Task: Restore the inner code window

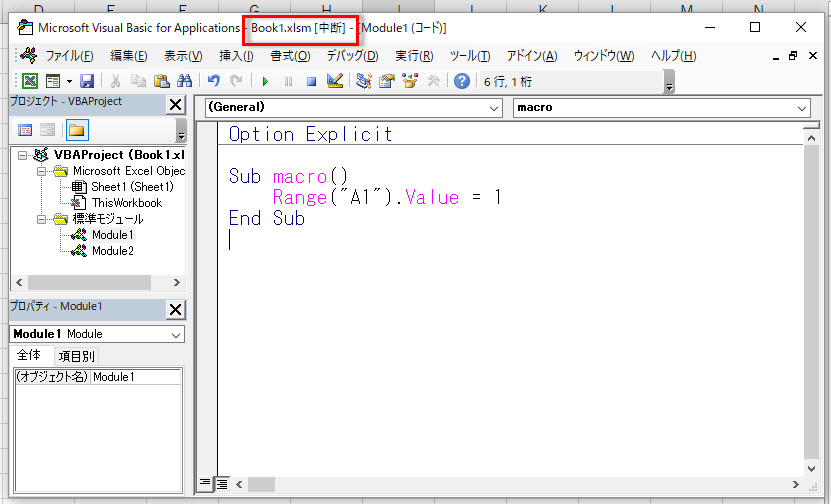Action: pyautogui.click(x=793, y=56)
